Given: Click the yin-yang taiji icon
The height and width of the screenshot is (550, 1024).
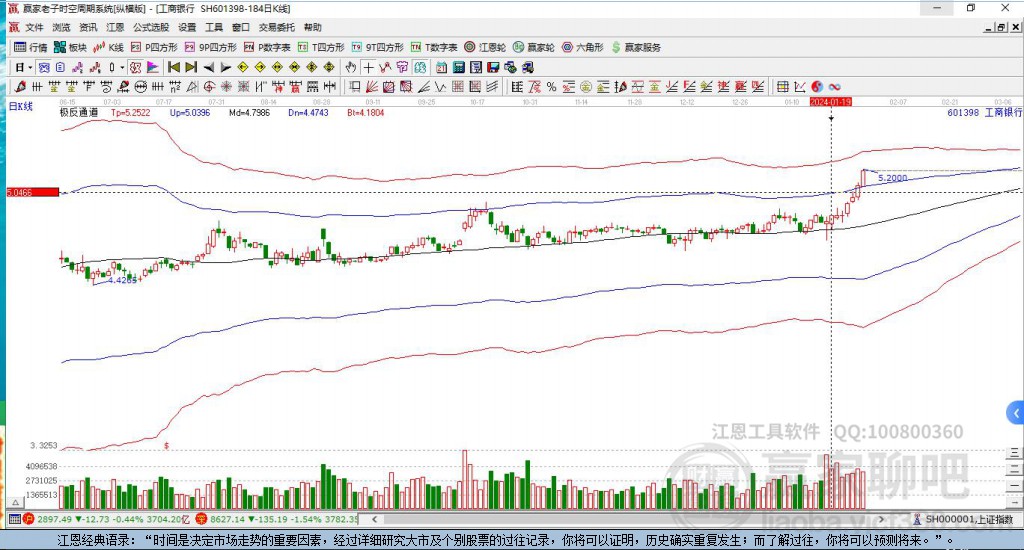Looking at the screenshot, I should click(817, 86).
